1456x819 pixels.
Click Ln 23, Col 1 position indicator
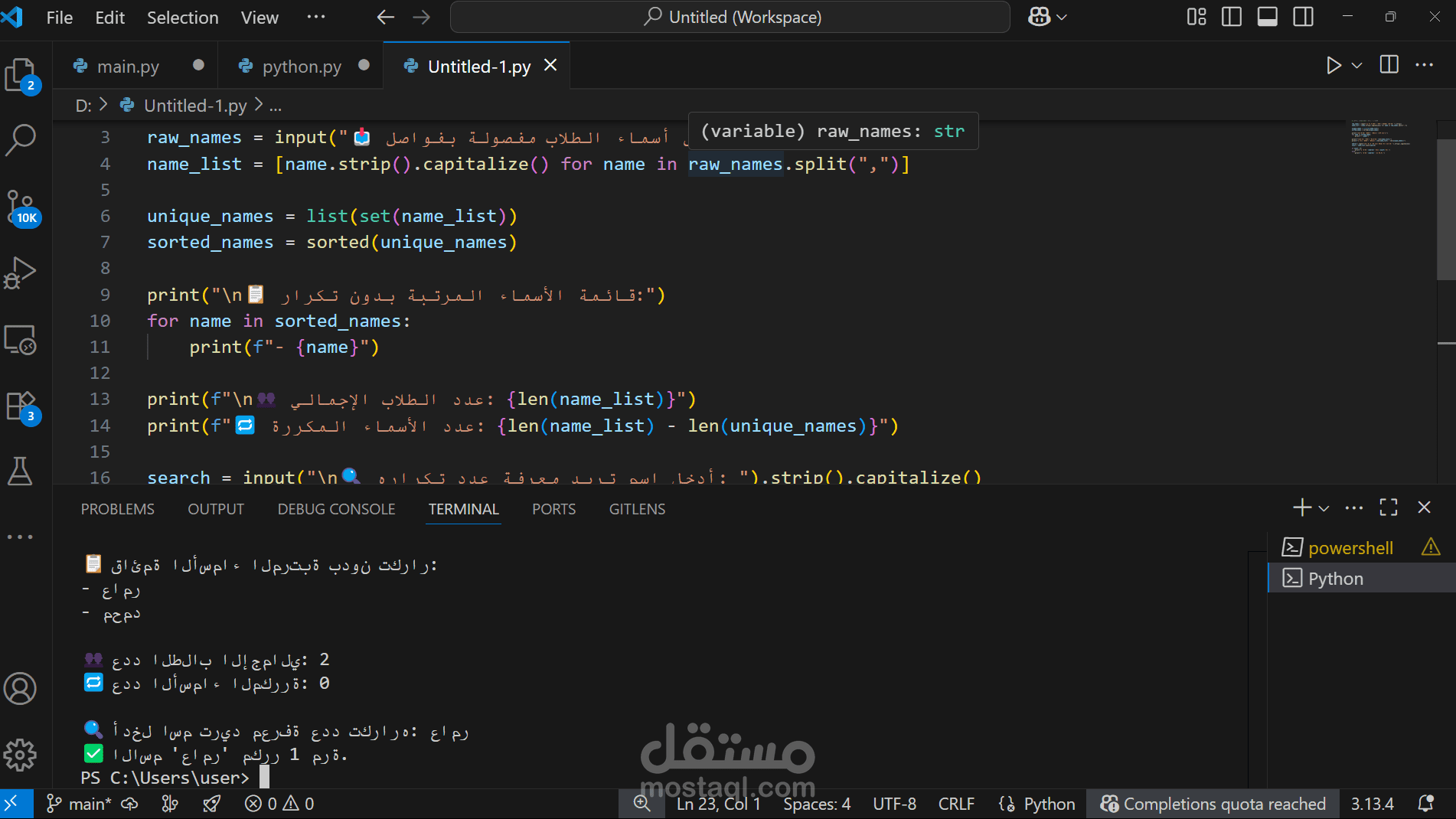[719, 804]
